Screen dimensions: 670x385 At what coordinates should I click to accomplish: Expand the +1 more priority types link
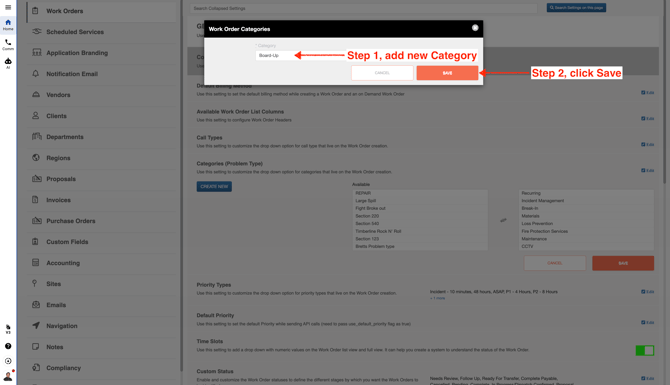(438, 298)
